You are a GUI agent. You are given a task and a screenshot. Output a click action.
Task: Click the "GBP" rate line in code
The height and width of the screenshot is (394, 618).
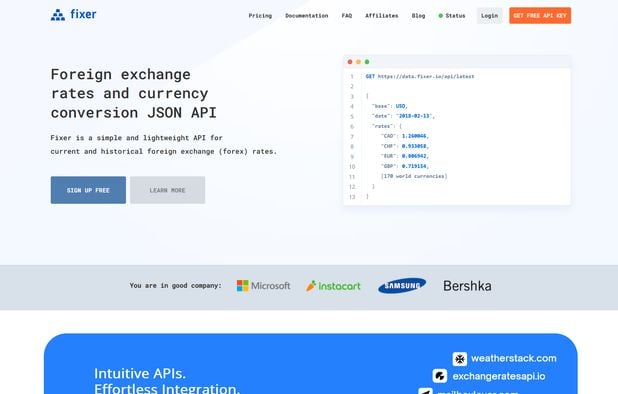(x=405, y=166)
